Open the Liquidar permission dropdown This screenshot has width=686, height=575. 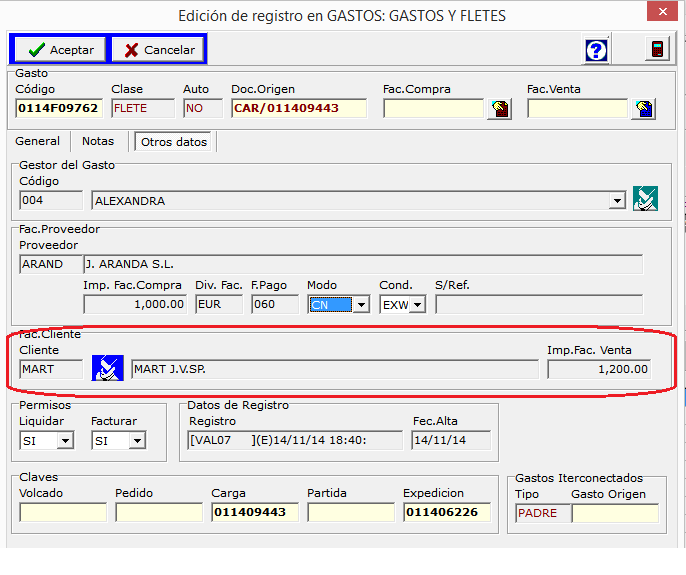(x=65, y=441)
